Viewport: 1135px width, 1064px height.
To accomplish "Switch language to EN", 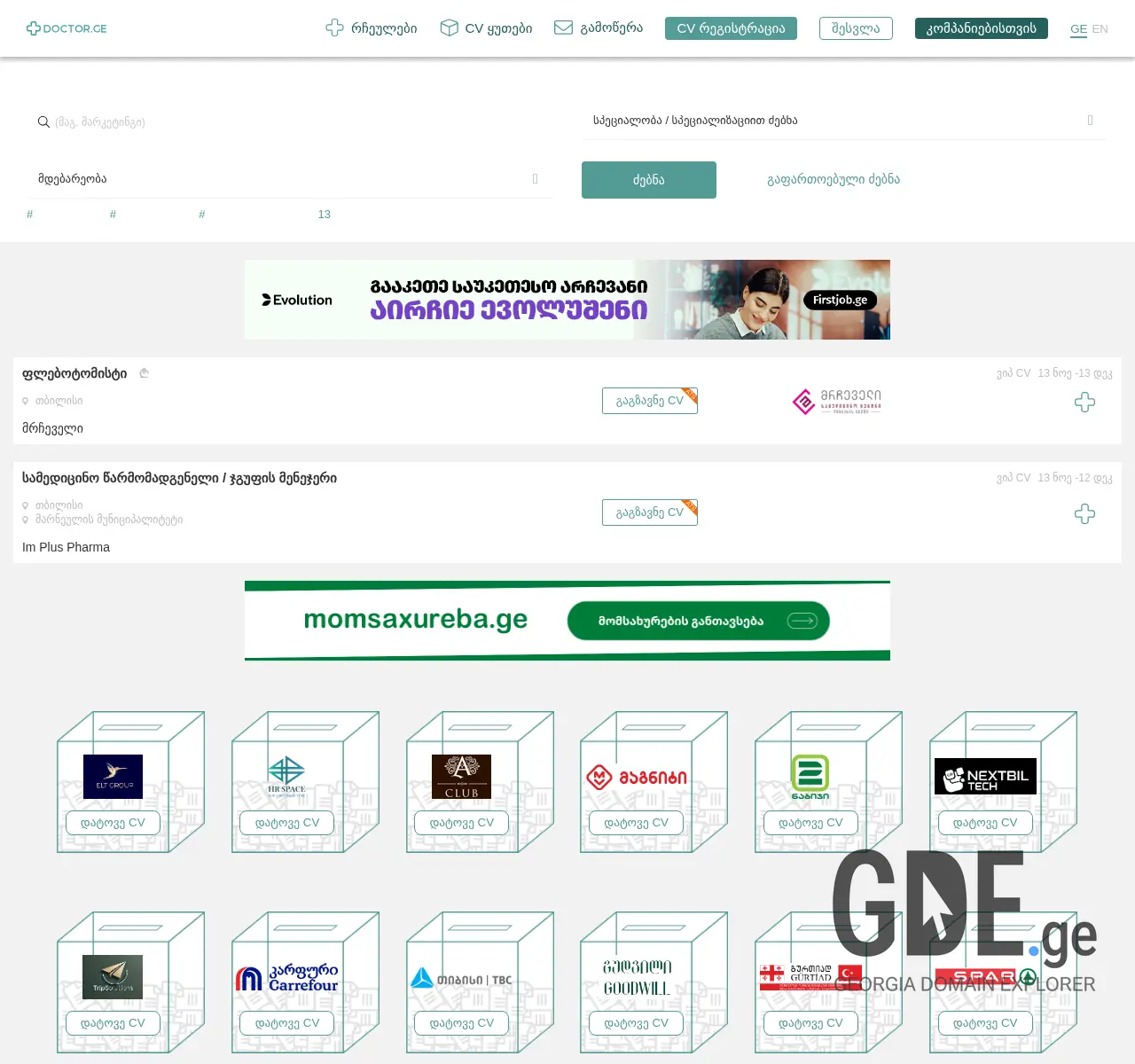I will (1100, 28).
